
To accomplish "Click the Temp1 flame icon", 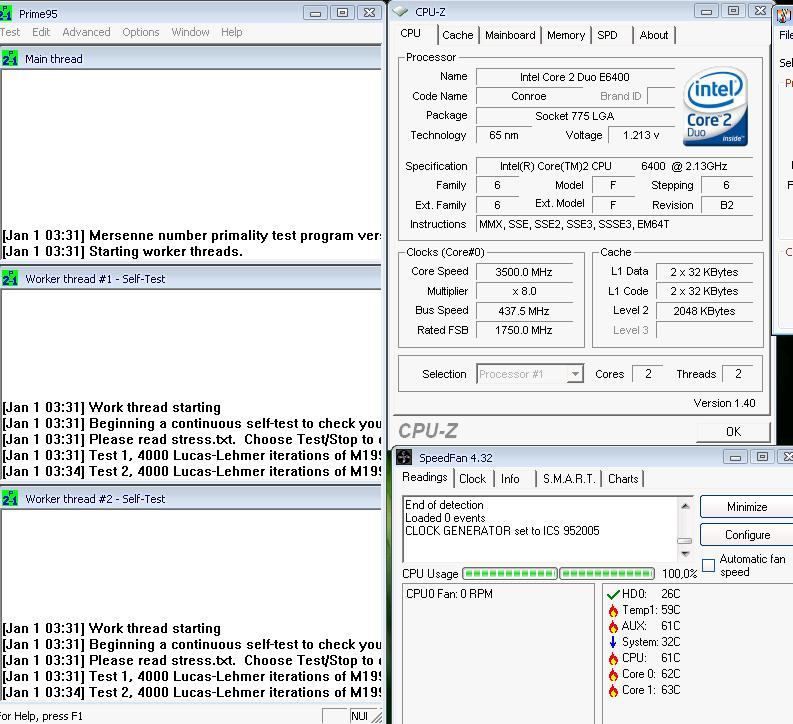I will (x=613, y=610).
